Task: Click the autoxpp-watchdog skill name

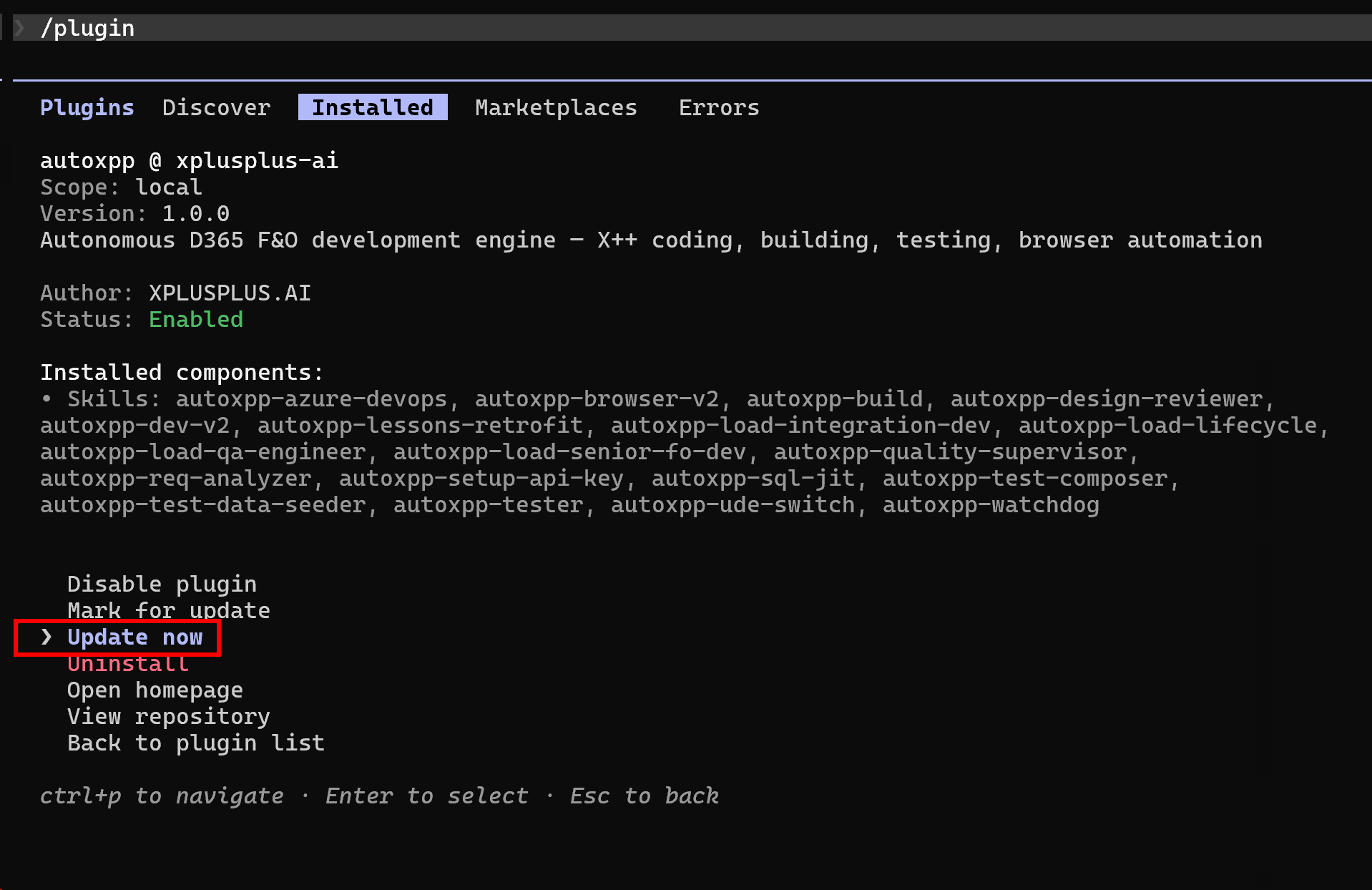Action: 991,504
